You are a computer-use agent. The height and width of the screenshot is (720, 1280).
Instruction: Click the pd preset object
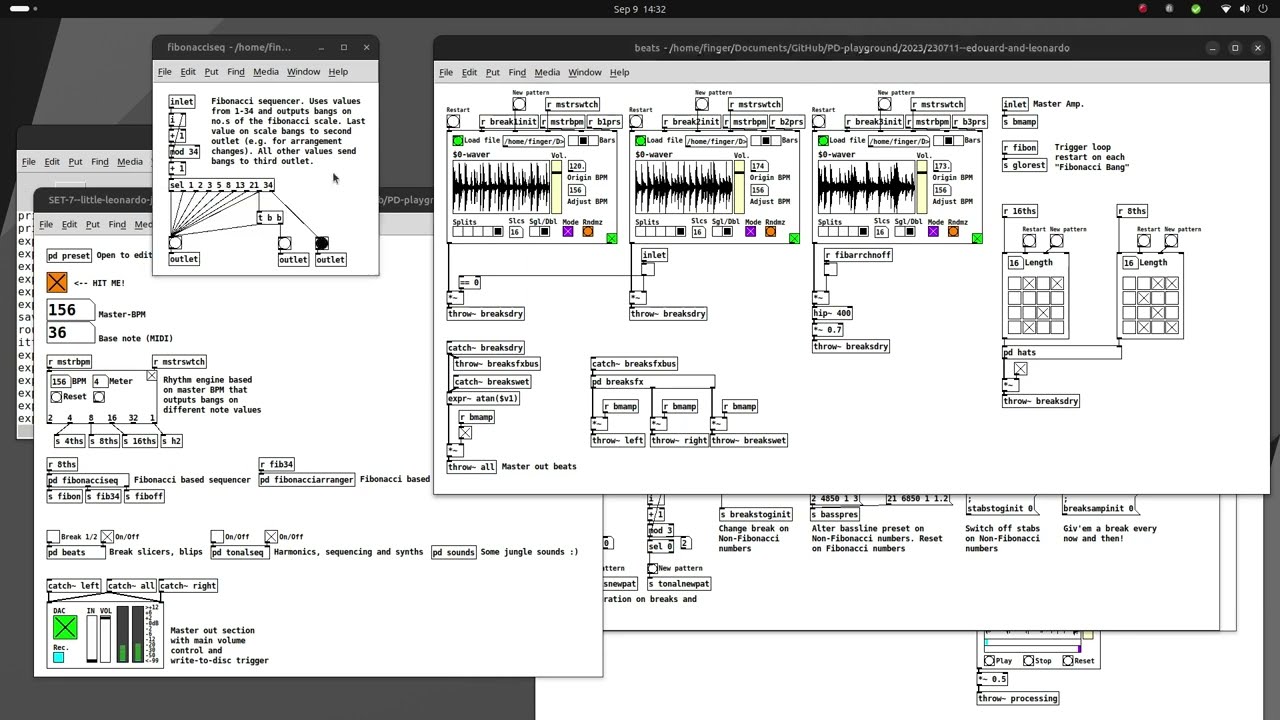(69, 255)
